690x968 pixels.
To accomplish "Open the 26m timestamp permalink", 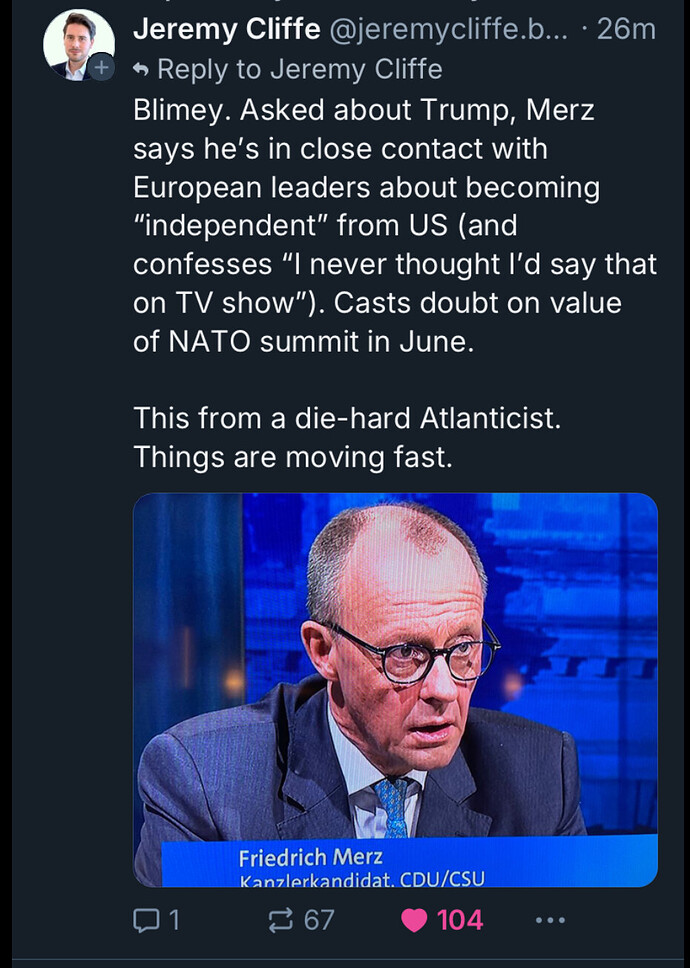I will click(626, 29).
